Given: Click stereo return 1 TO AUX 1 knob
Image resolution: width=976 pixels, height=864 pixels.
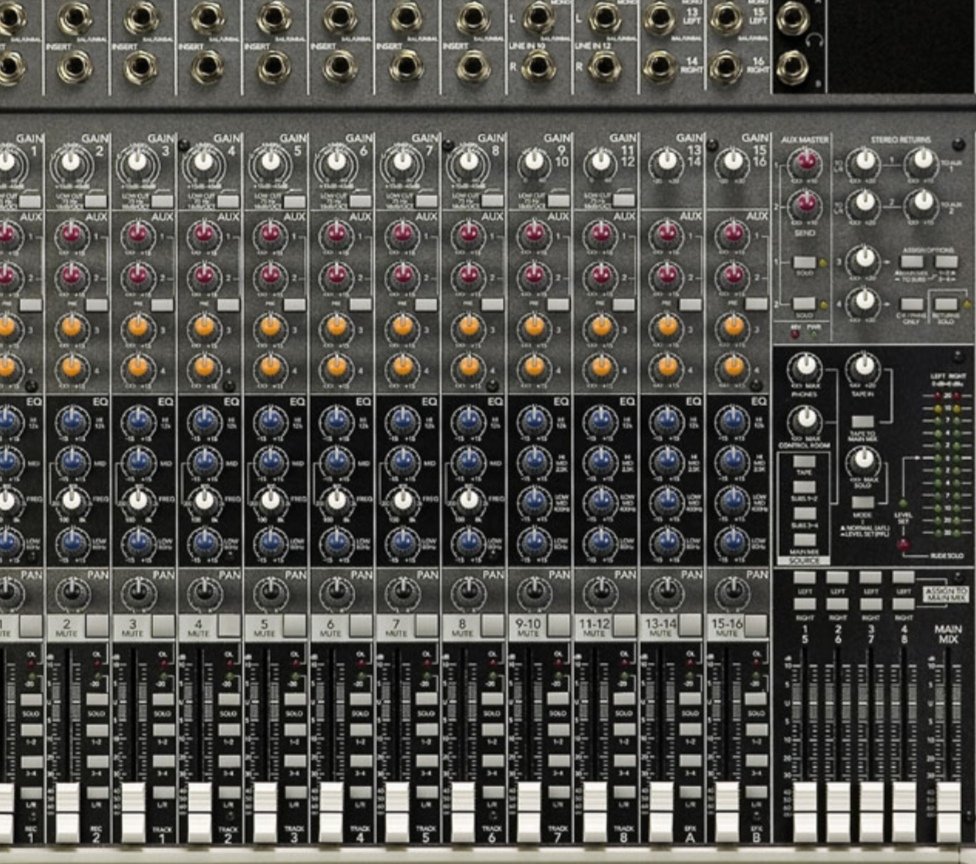Looking at the screenshot, I should coord(922,160).
